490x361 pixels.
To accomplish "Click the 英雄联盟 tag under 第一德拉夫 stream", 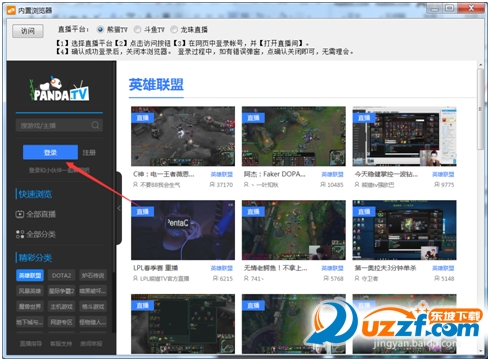I will pyautogui.click(x=443, y=268).
